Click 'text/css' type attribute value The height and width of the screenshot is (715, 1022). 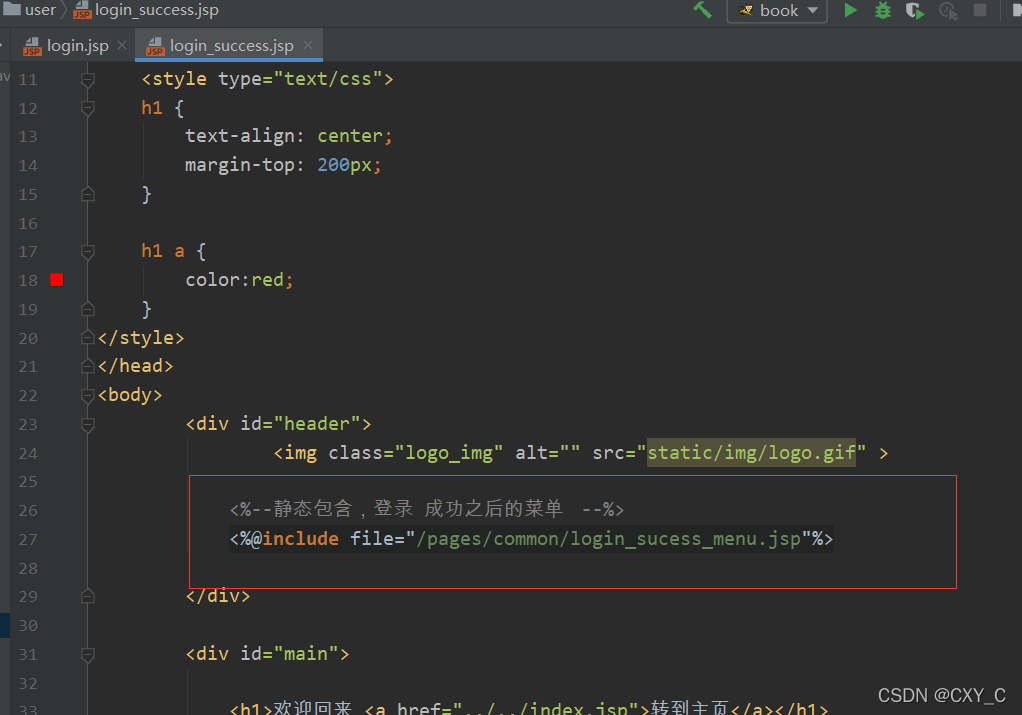[x=328, y=79]
